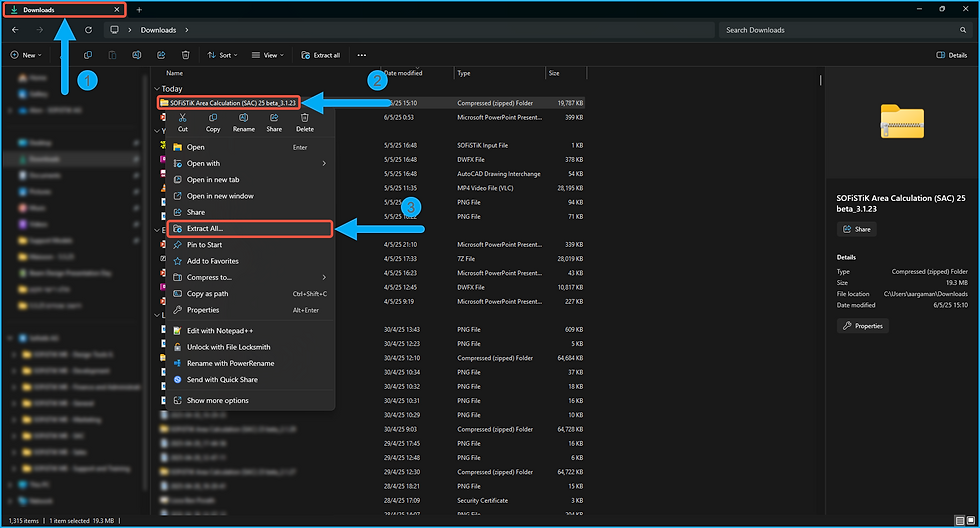Click the forward navigation arrow
Image resolution: width=980 pixels, height=528 pixels.
(39, 30)
